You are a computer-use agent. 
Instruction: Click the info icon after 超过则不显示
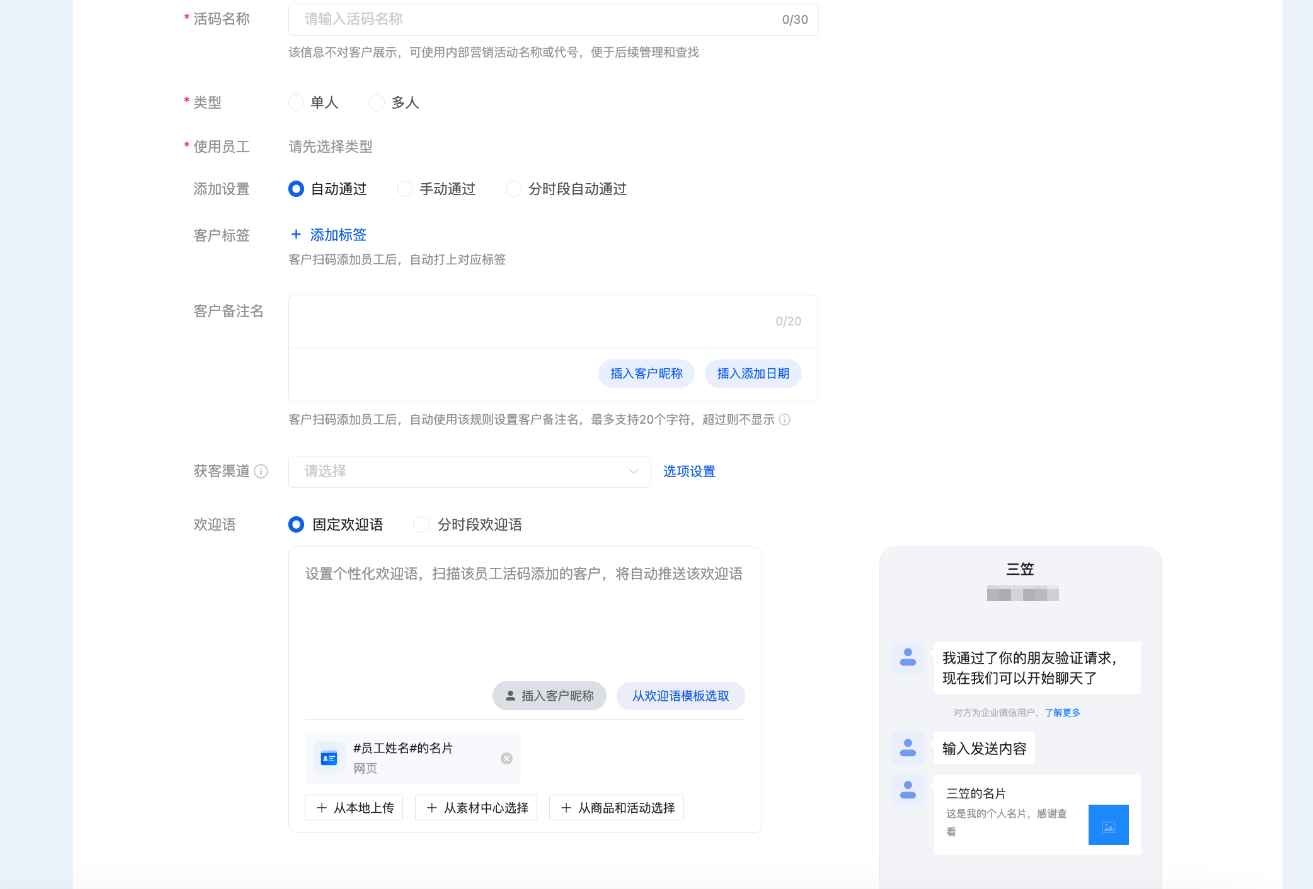click(785, 420)
